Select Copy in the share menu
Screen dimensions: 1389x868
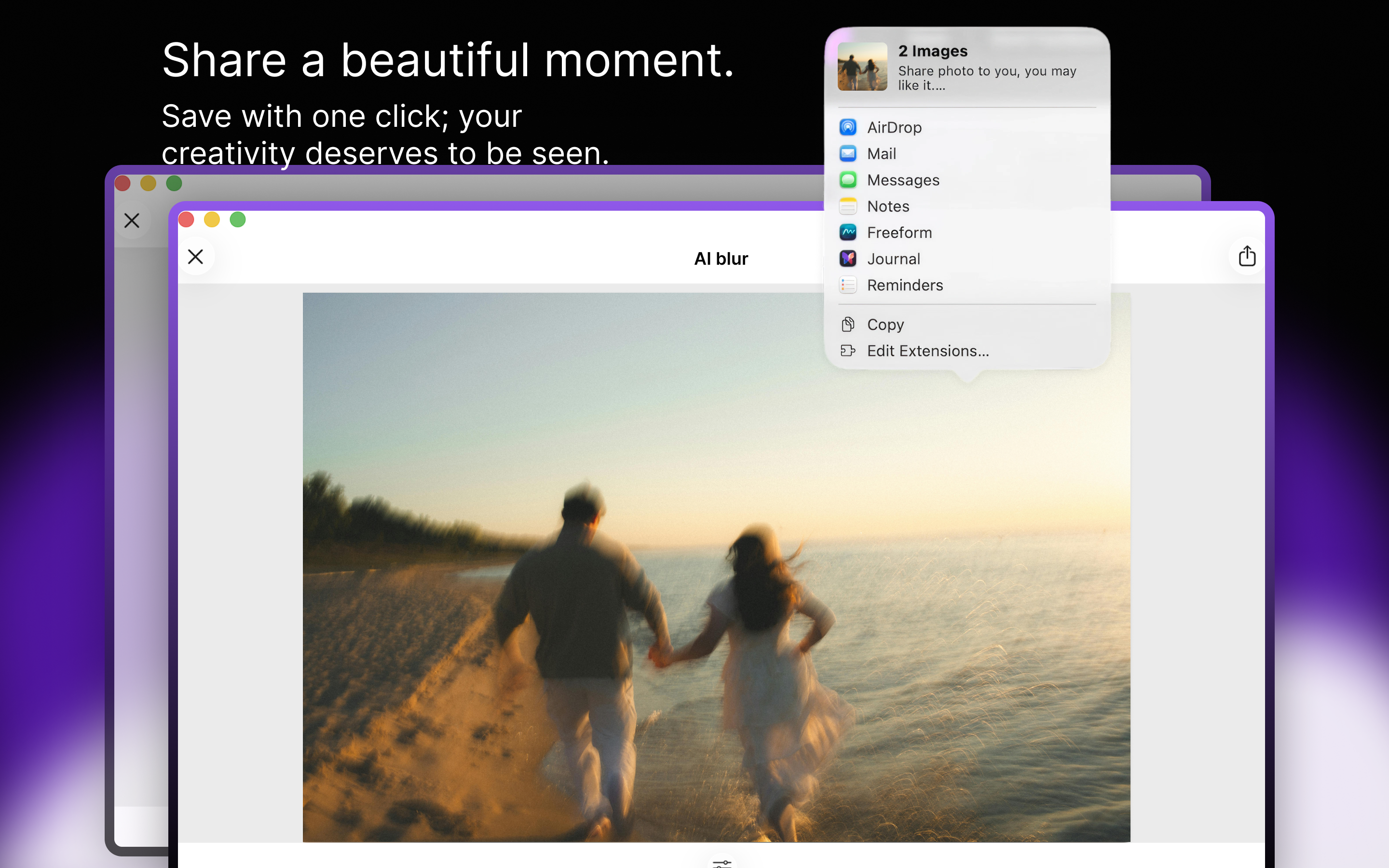coord(967,325)
